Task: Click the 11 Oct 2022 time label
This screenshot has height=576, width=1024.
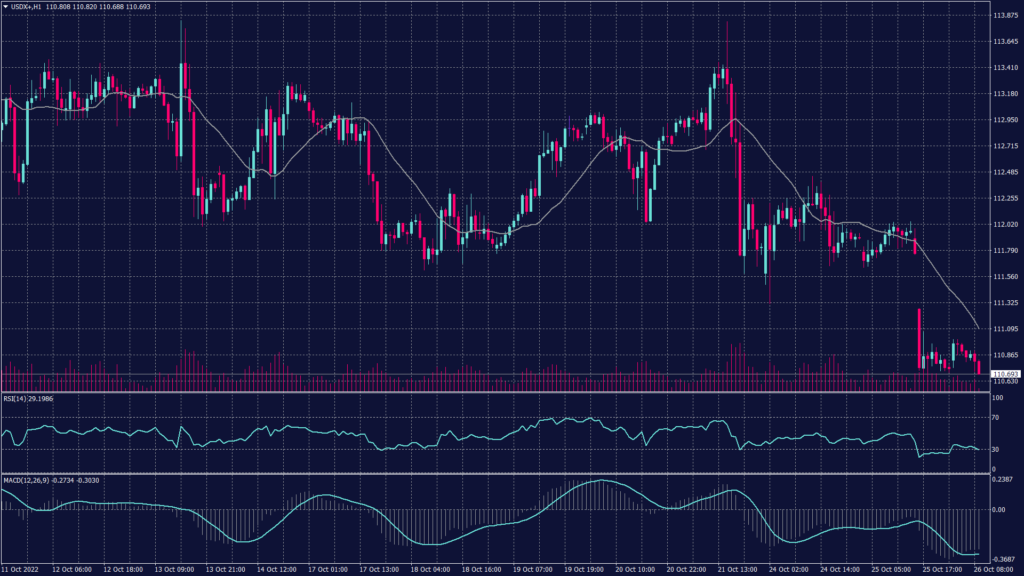Action: tap(21, 569)
